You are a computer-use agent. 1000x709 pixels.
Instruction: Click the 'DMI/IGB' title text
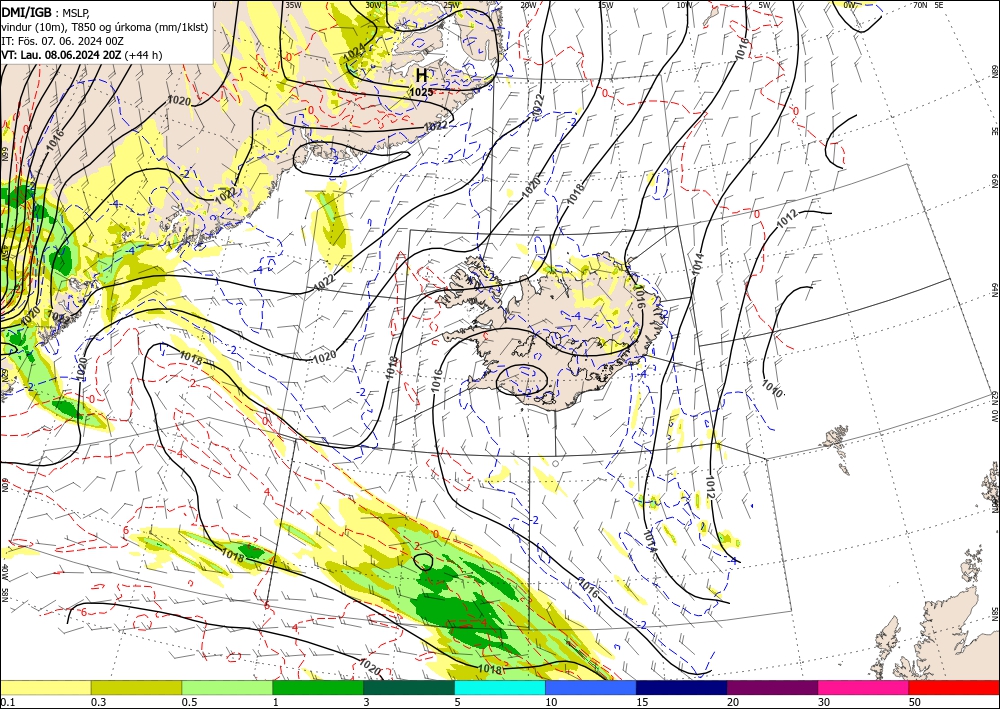(27, 12)
